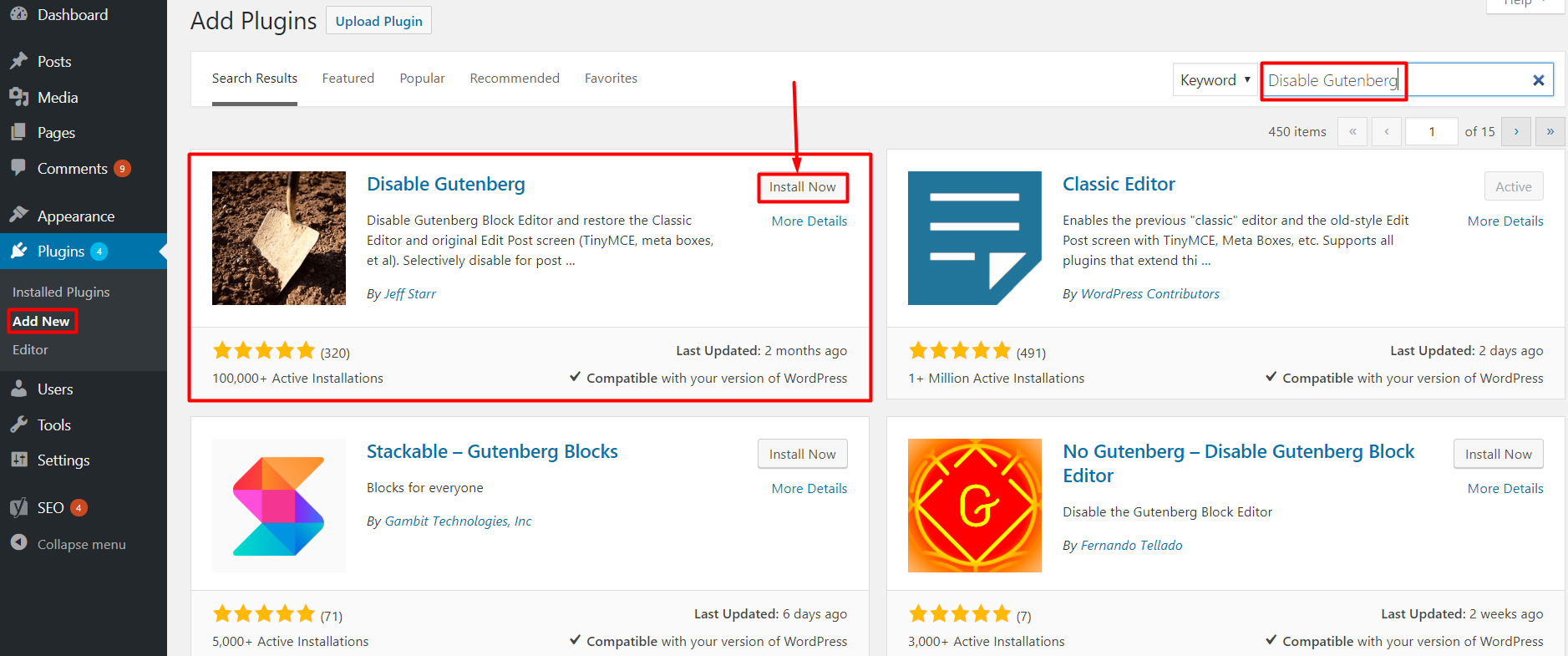
Task: Open author Fernando Tellado link
Action: click(1132, 545)
